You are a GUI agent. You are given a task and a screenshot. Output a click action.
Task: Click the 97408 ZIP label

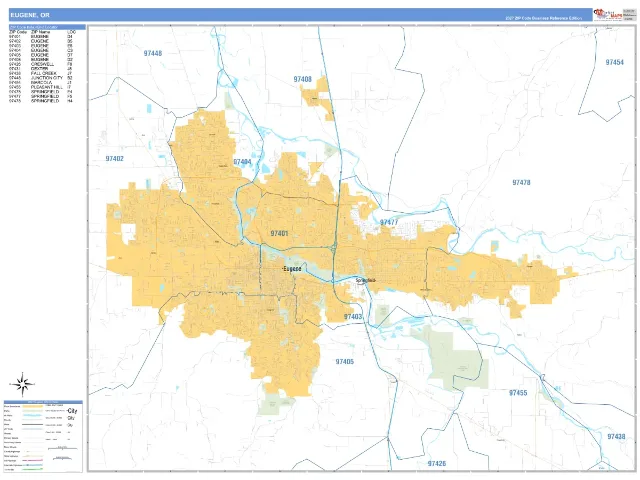pyautogui.click(x=302, y=79)
